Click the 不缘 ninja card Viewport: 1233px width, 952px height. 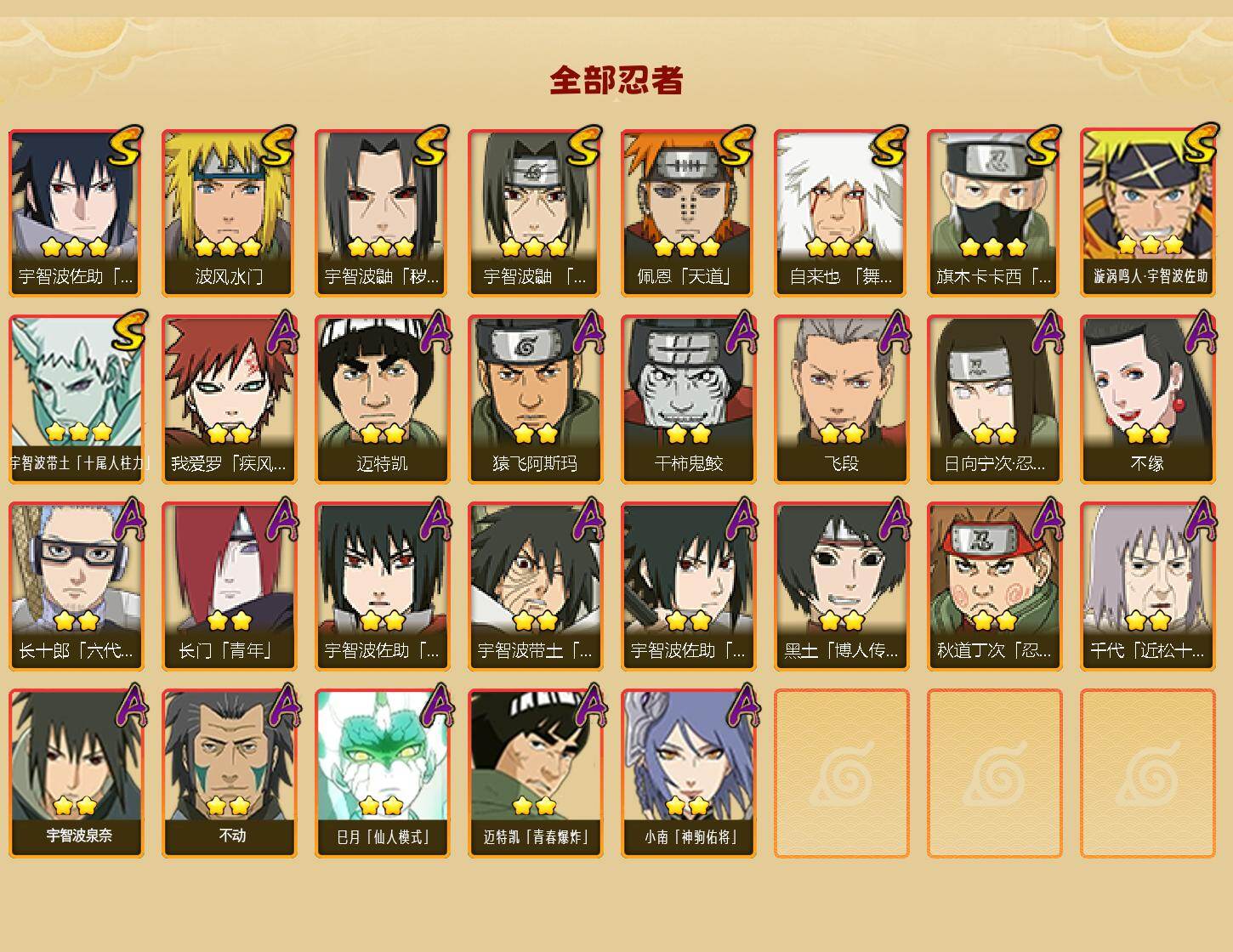tap(1147, 399)
